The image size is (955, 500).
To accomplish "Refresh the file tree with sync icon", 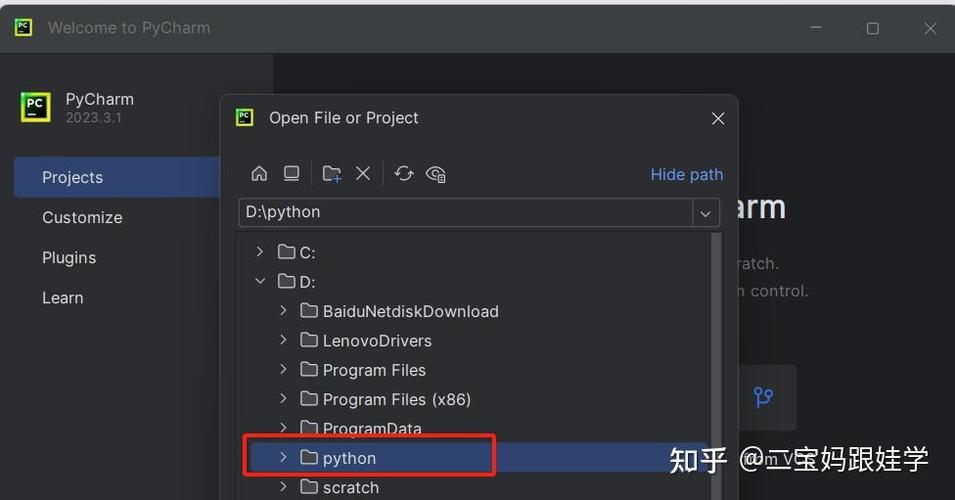I will [403, 174].
